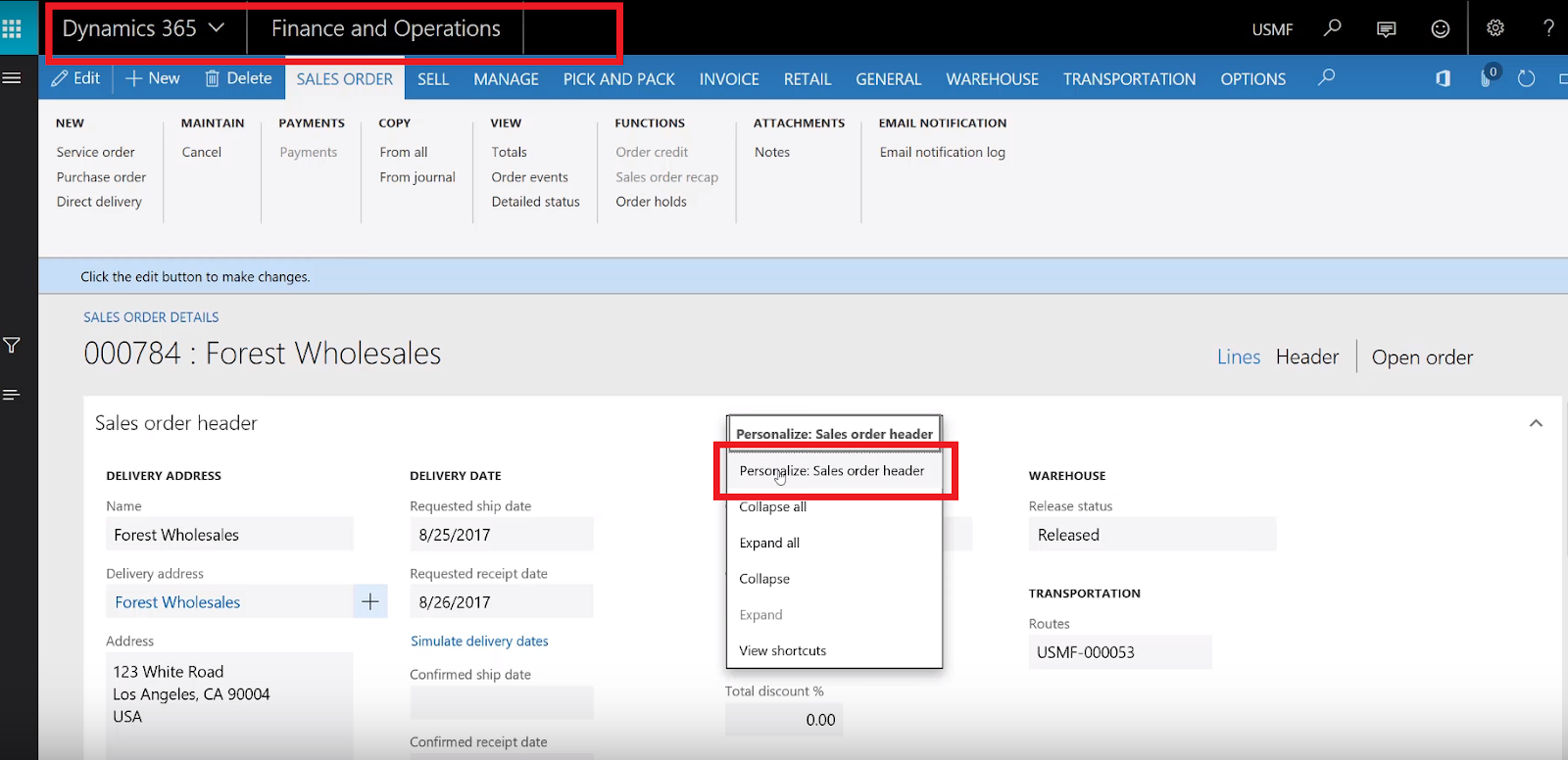
Task: Open the Settings gear
Action: pos(1495,28)
